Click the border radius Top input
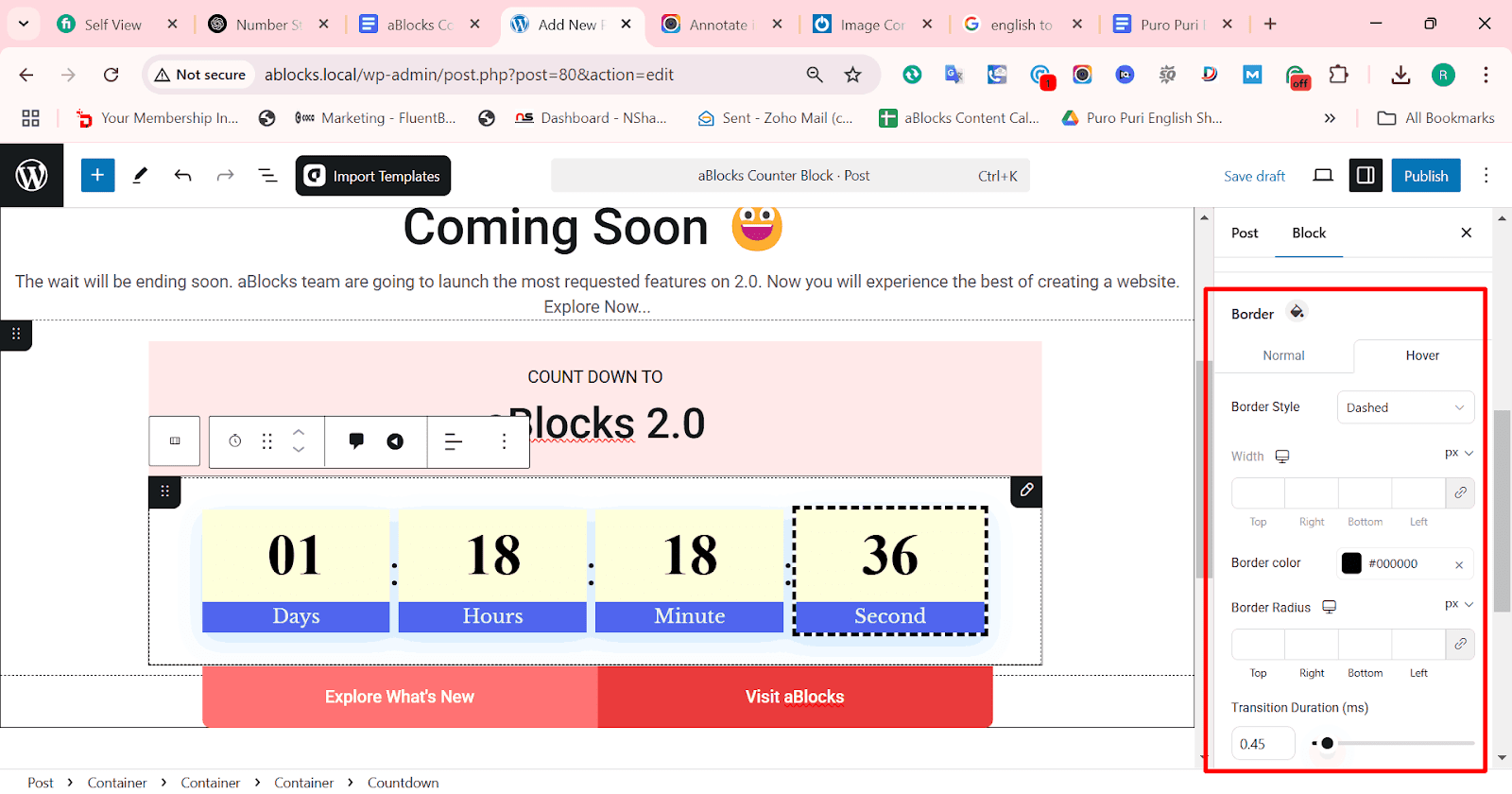The image size is (1512, 794). tap(1258, 644)
